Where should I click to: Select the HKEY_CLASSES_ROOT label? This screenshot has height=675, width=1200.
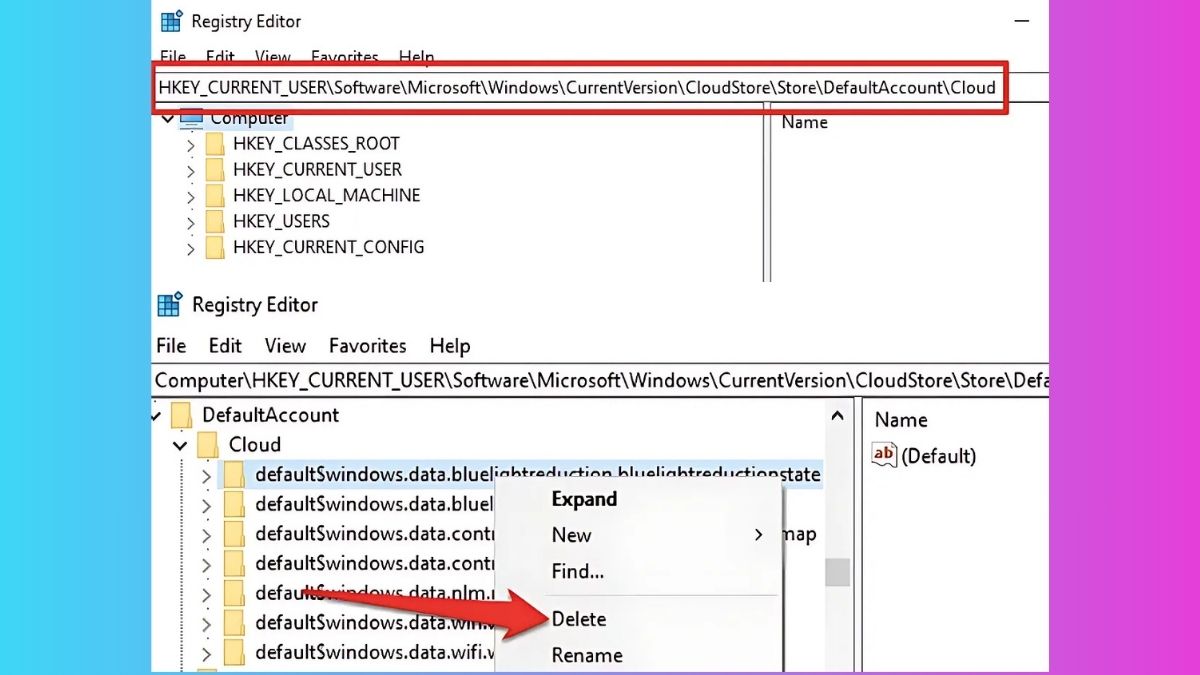[x=316, y=144]
